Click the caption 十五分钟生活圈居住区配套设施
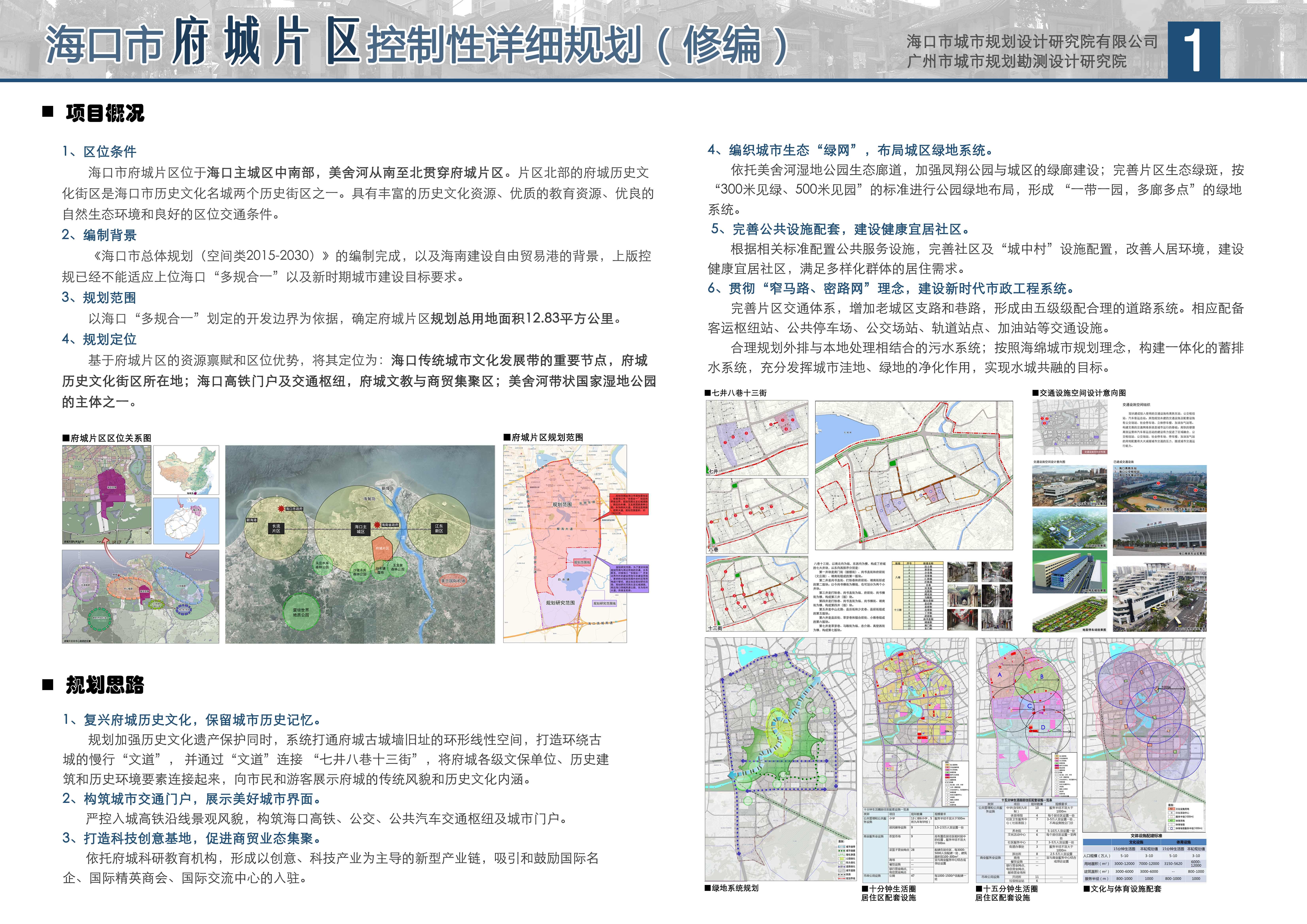The height and width of the screenshot is (924, 1307). coord(1006,893)
